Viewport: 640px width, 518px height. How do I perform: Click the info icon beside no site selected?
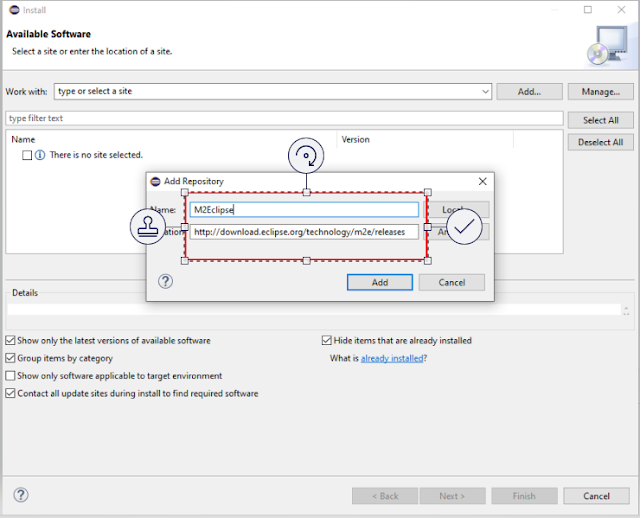40,155
